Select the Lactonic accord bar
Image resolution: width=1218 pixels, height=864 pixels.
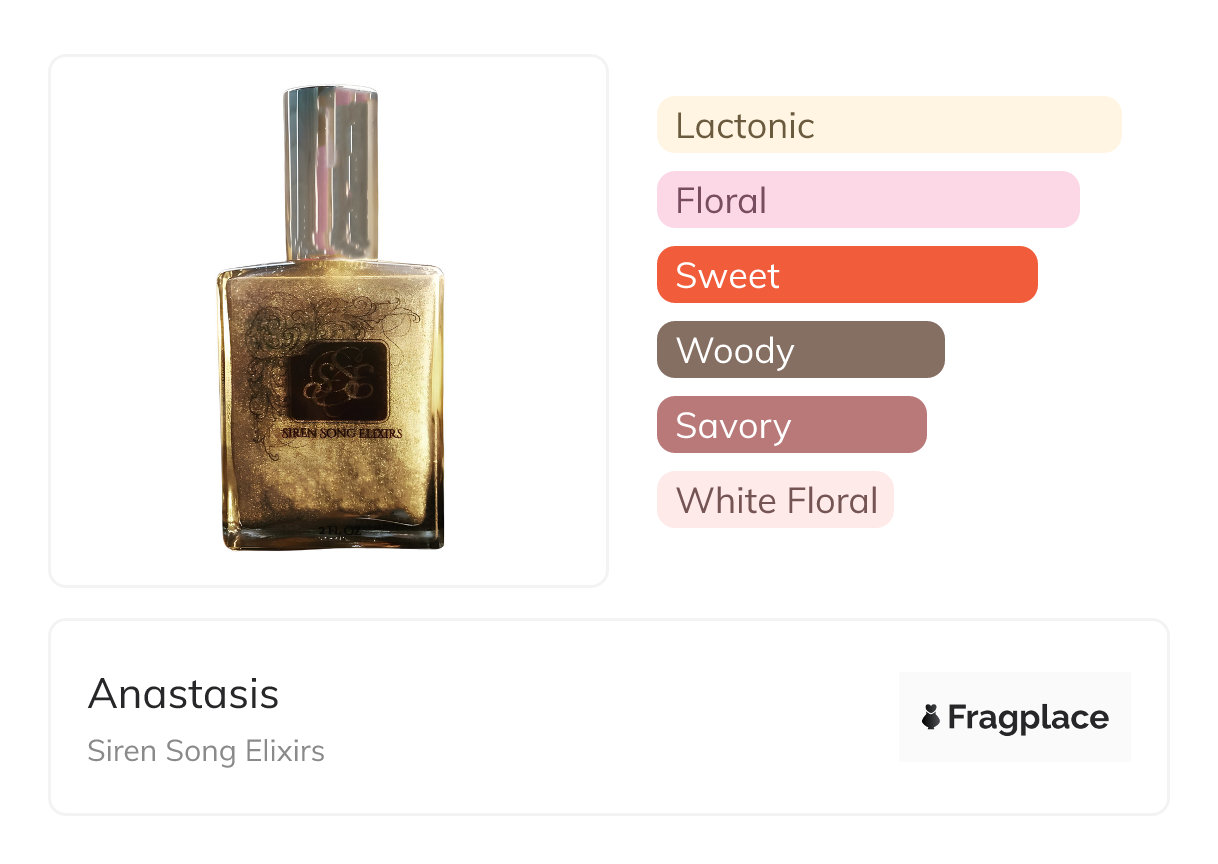[x=888, y=125]
